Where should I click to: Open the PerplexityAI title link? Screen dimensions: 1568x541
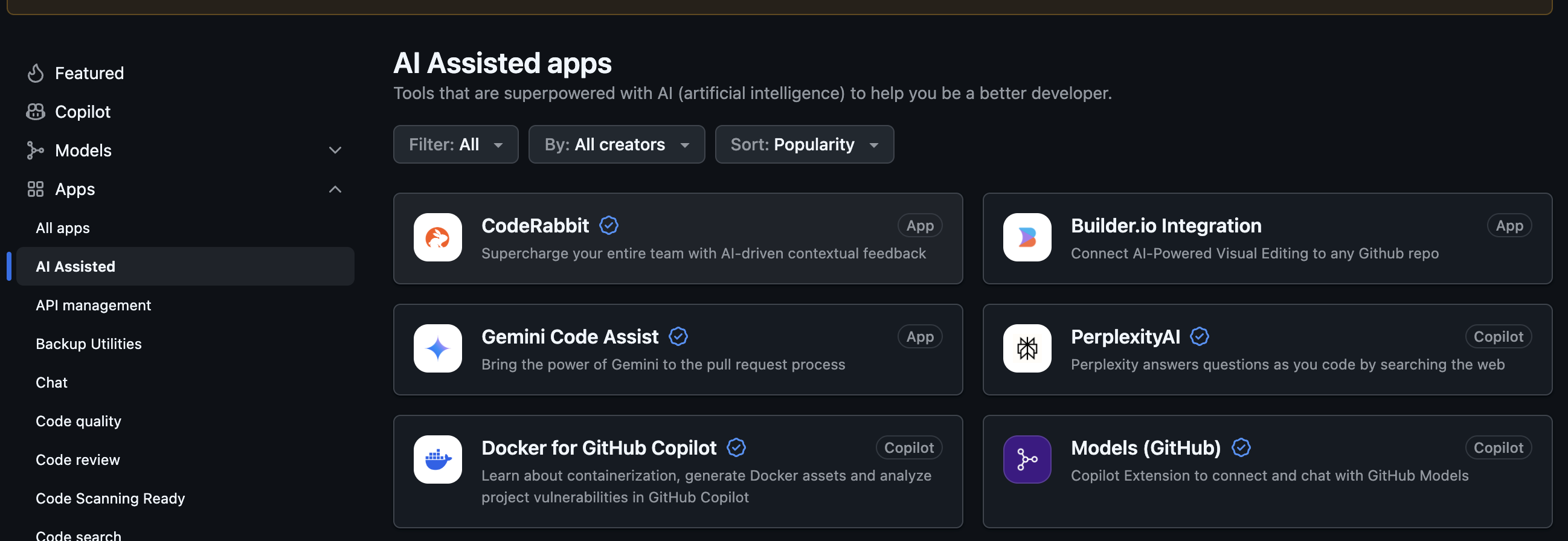(1125, 336)
